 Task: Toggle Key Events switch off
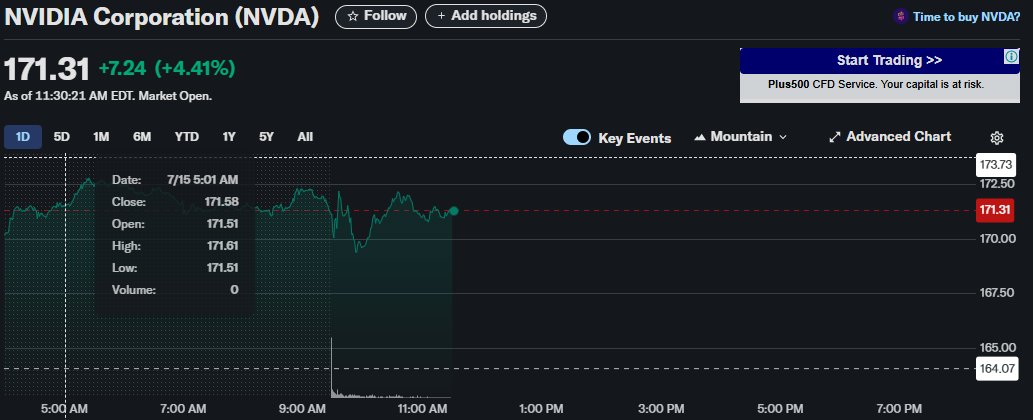(576, 137)
